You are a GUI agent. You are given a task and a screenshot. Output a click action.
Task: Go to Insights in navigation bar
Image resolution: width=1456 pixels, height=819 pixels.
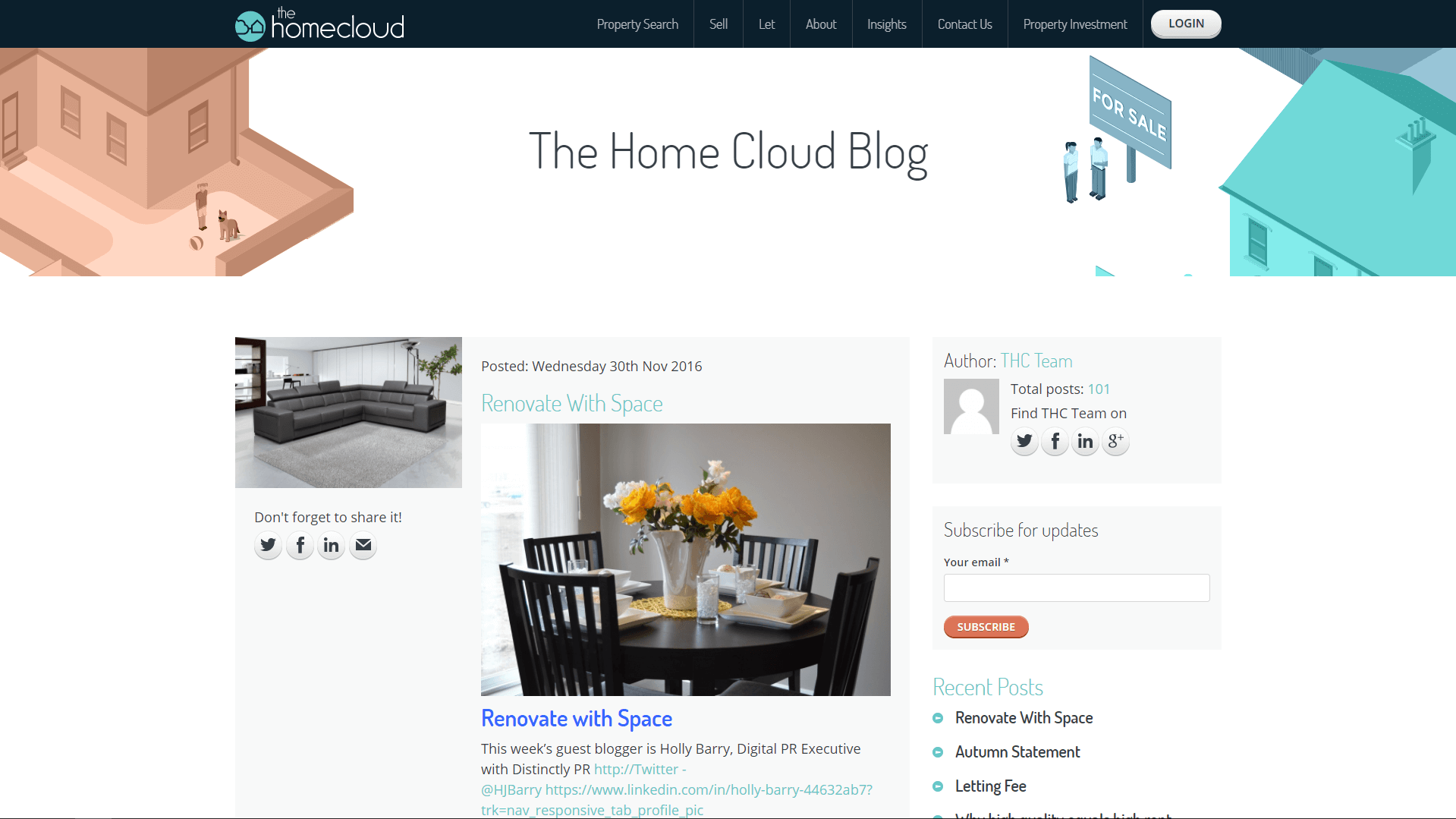click(886, 24)
